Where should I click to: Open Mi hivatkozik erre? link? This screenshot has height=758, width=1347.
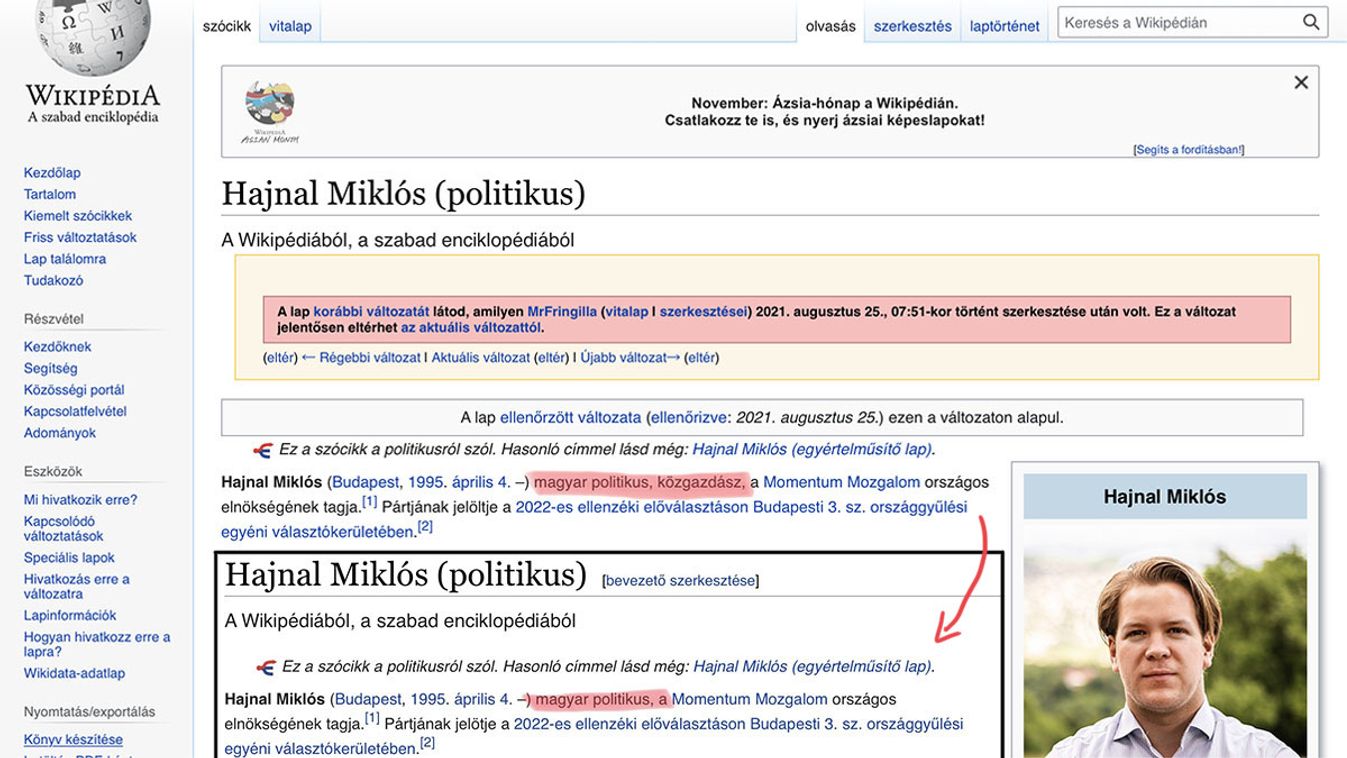click(81, 500)
